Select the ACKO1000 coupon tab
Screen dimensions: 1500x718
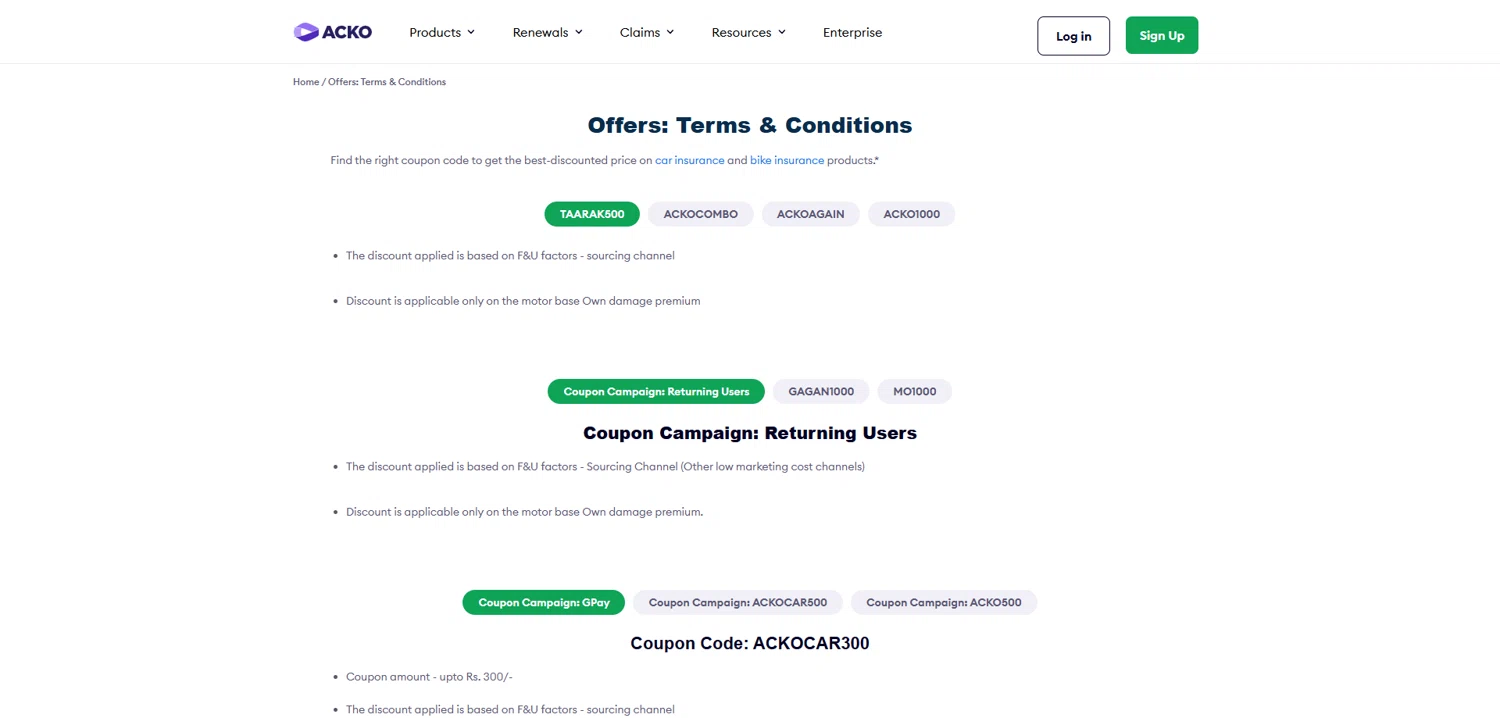911,214
